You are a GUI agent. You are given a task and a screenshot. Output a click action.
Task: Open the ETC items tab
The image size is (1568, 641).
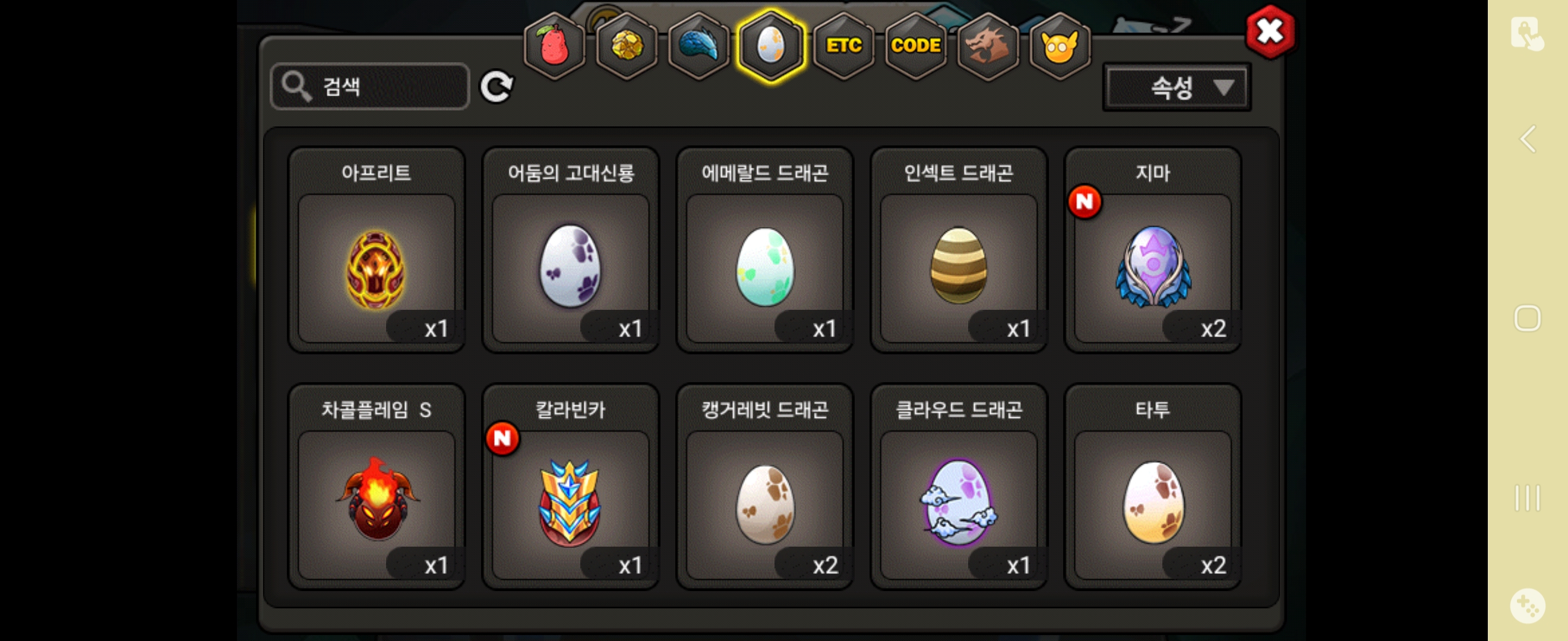click(x=843, y=46)
